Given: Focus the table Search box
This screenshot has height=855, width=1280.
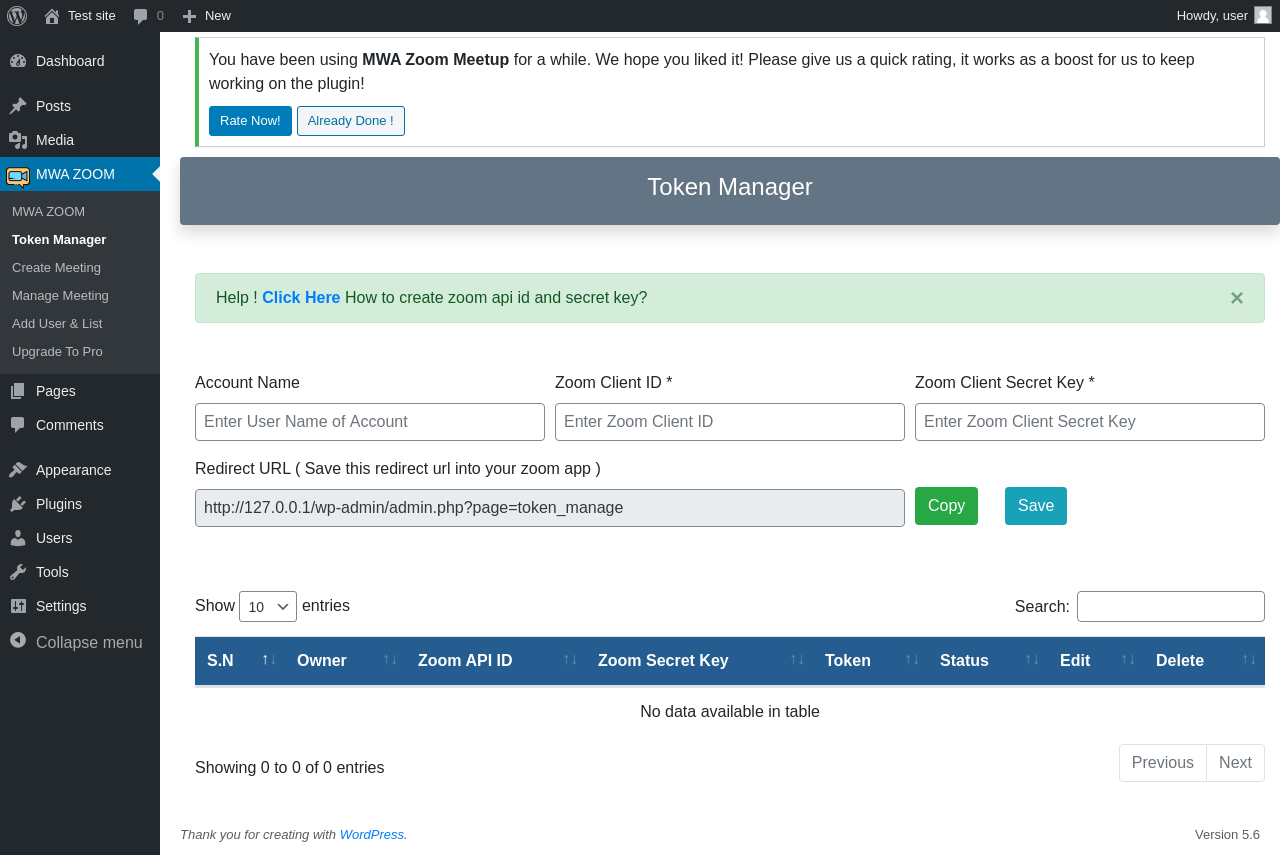Looking at the screenshot, I should 1171,606.
